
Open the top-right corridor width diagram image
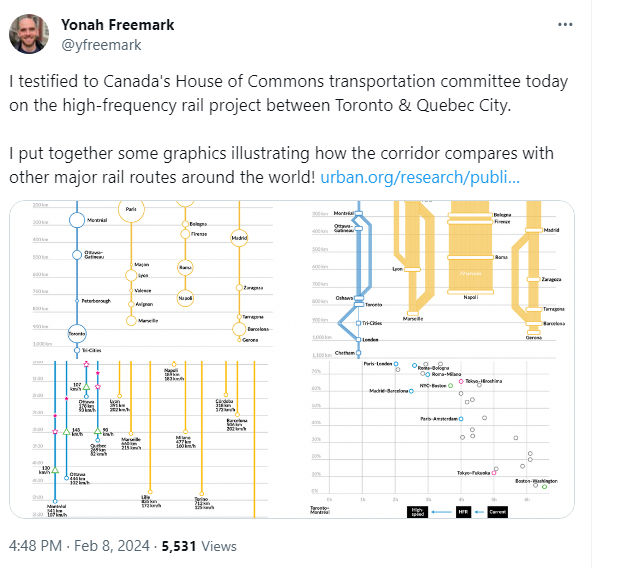[x=441, y=280]
